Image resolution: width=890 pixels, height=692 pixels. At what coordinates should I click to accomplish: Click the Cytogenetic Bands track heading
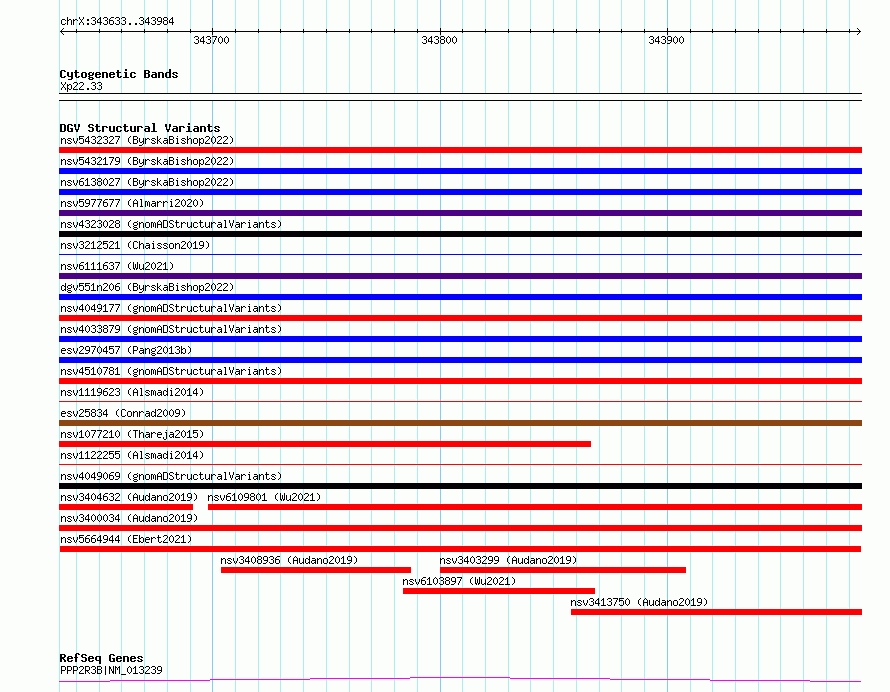point(119,74)
